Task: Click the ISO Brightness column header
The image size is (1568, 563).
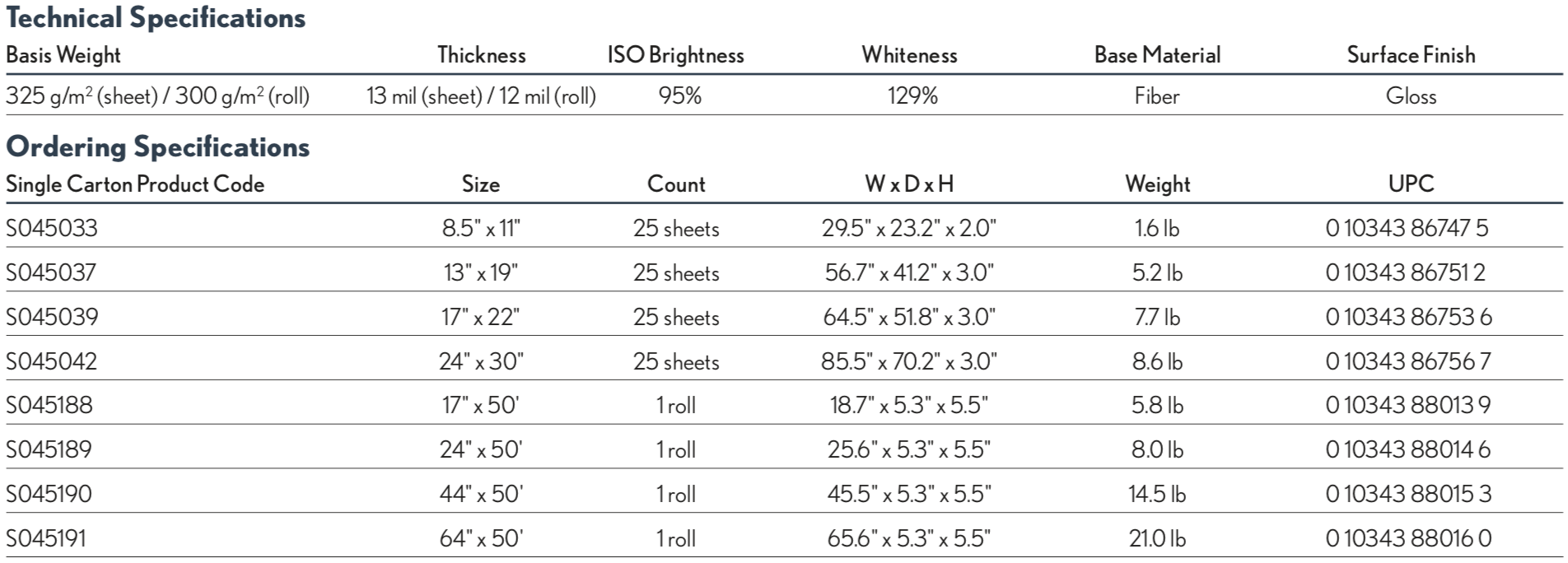Action: pyautogui.click(x=675, y=55)
